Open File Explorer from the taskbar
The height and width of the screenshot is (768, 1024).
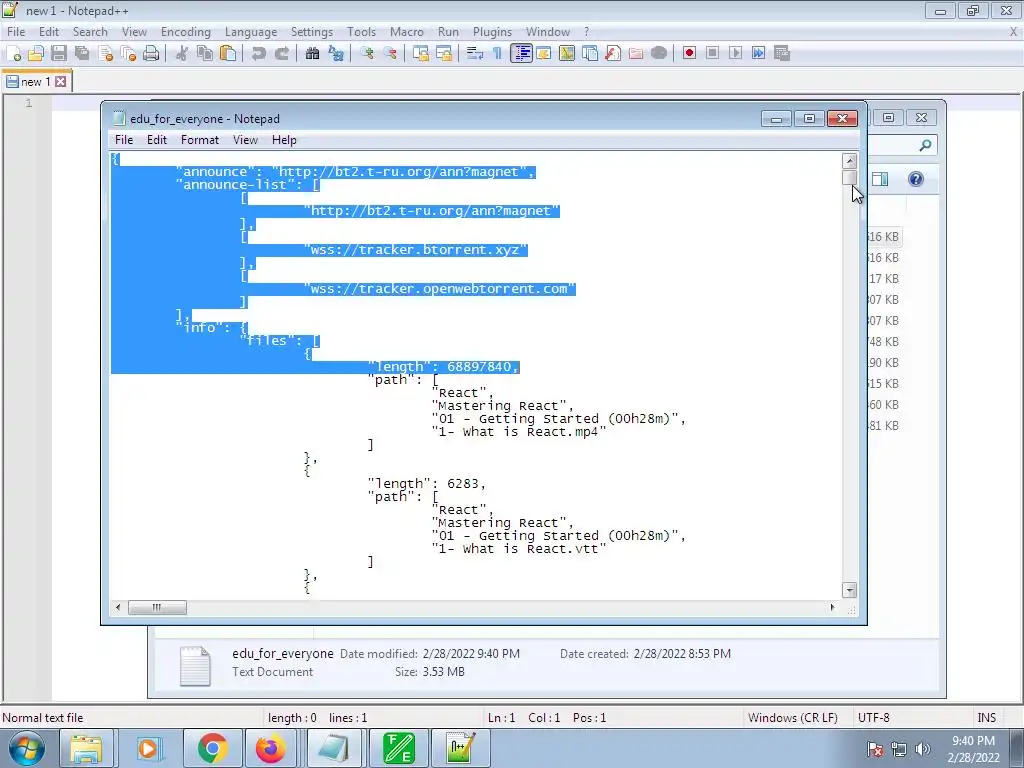coord(86,748)
